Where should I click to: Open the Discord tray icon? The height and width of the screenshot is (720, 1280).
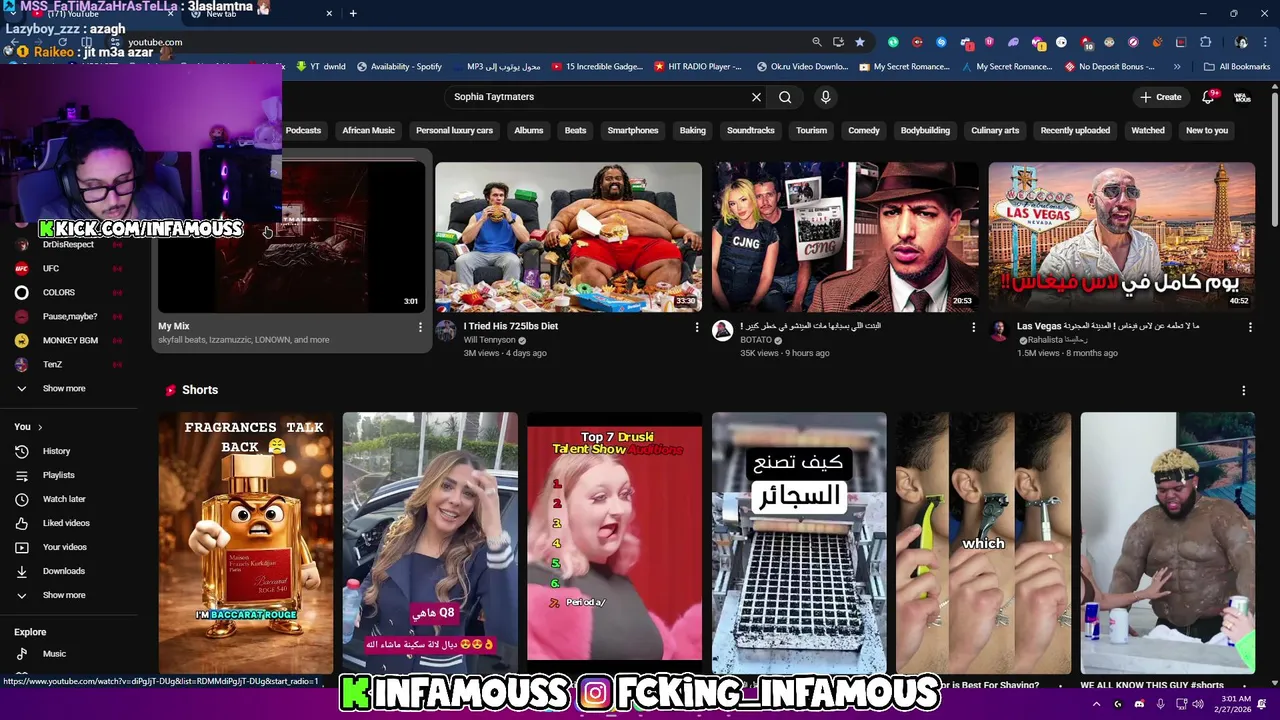1139,704
